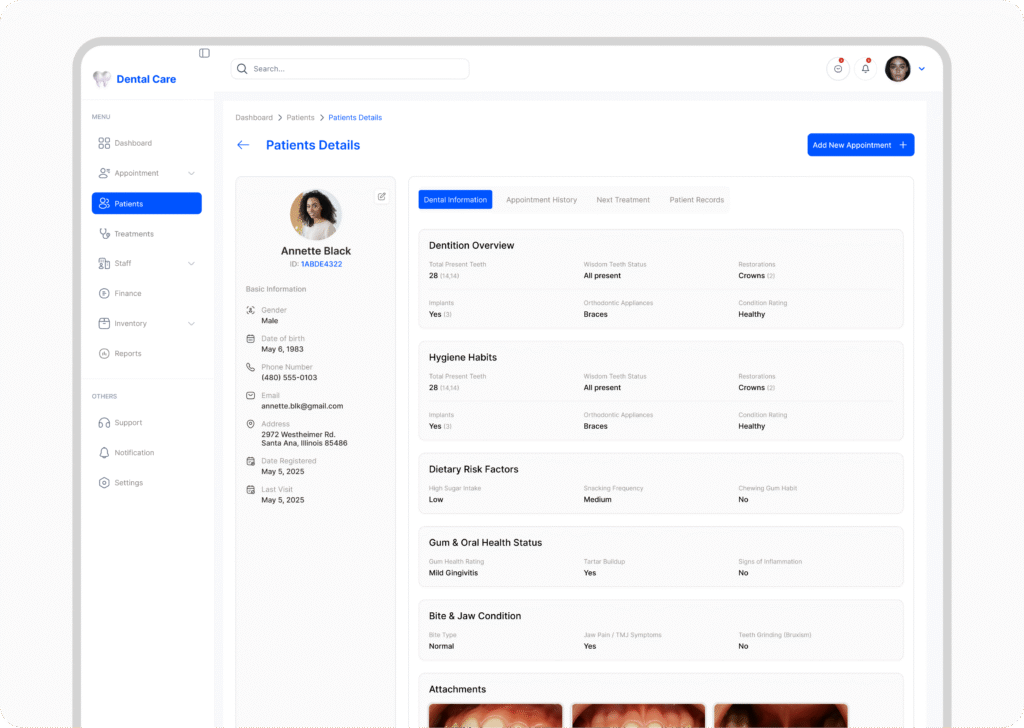Open Settings from the sidebar

[128, 483]
